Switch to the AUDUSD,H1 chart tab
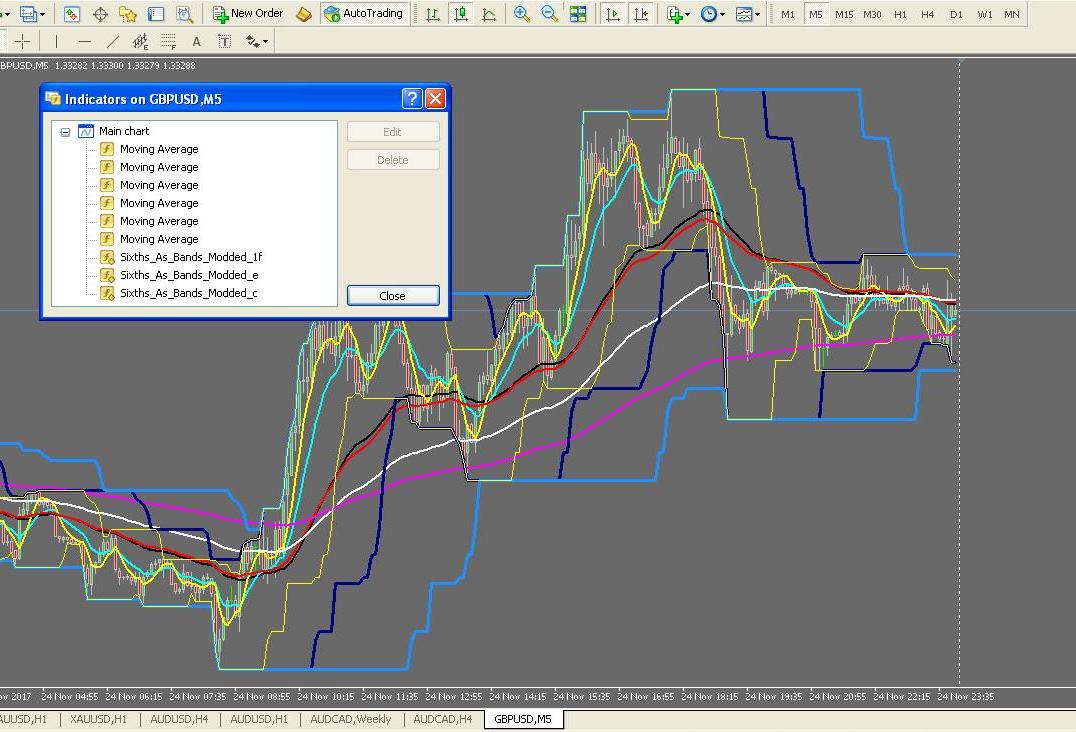 [x=259, y=719]
